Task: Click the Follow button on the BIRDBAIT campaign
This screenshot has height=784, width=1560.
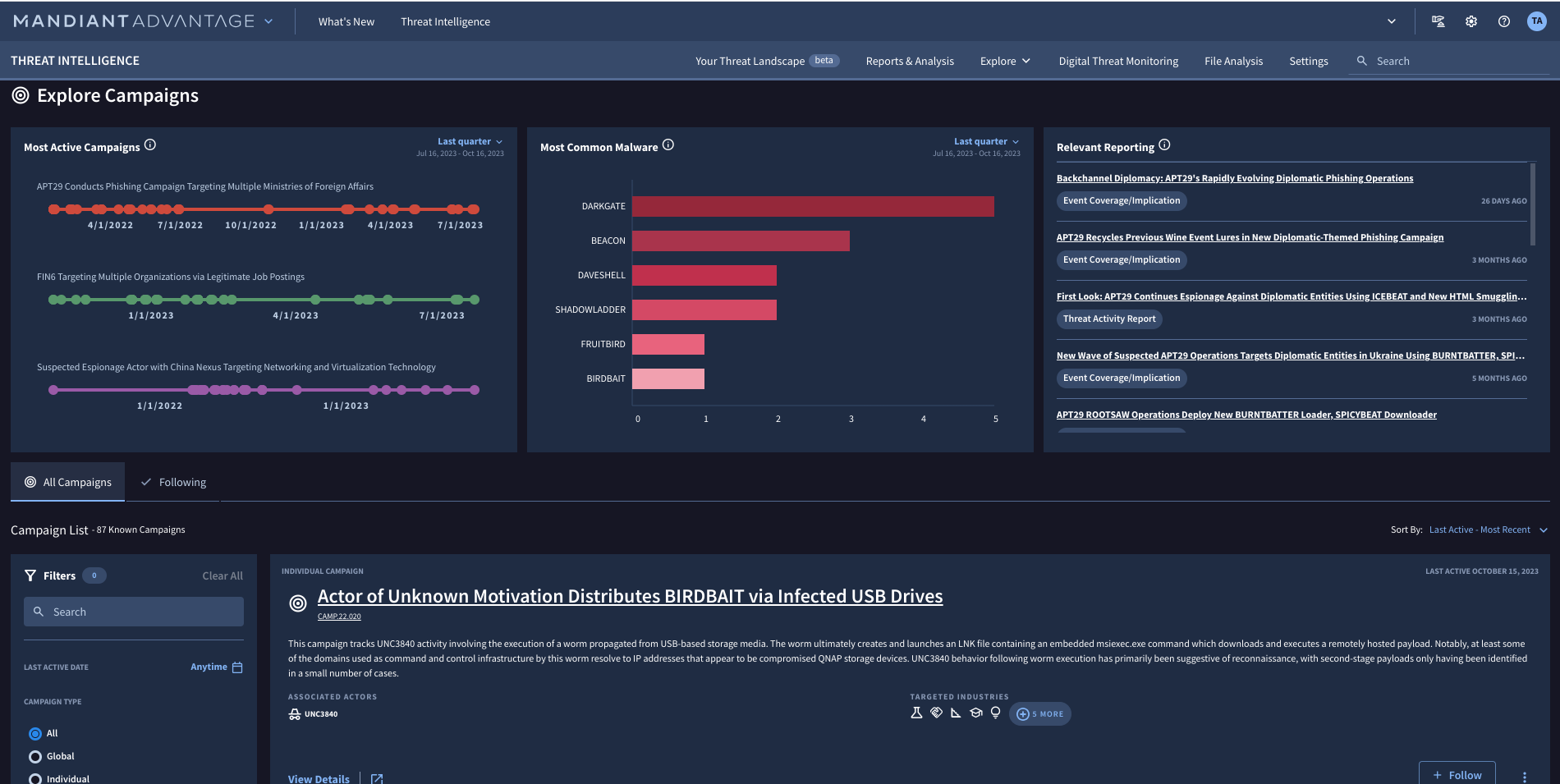Action: tap(1457, 774)
